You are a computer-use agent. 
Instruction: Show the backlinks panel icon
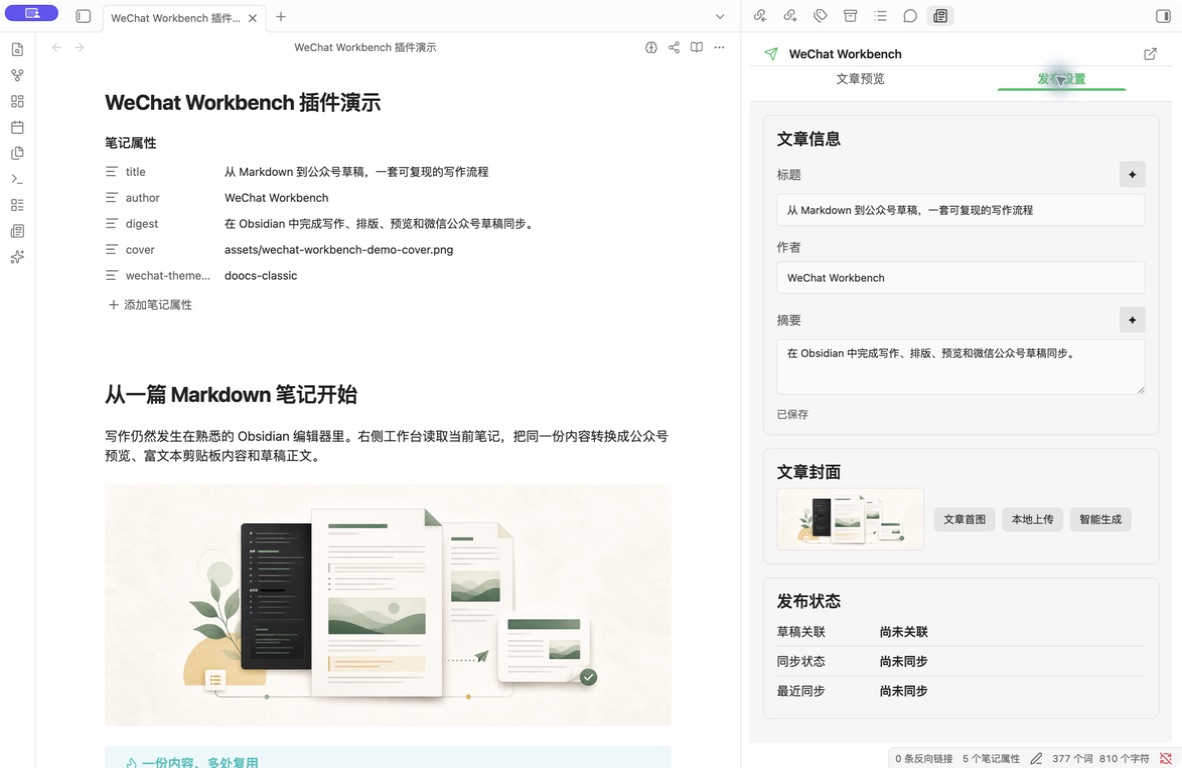(x=760, y=16)
